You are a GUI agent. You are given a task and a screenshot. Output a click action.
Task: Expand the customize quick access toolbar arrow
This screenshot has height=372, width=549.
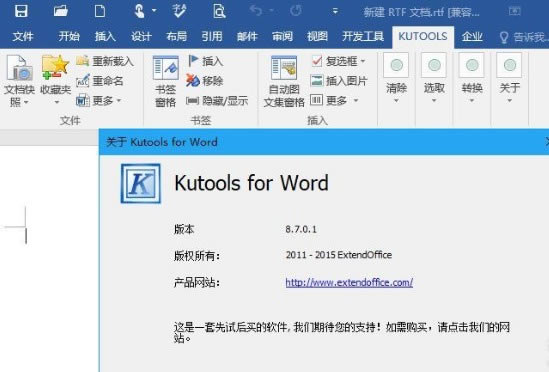click(335, 11)
